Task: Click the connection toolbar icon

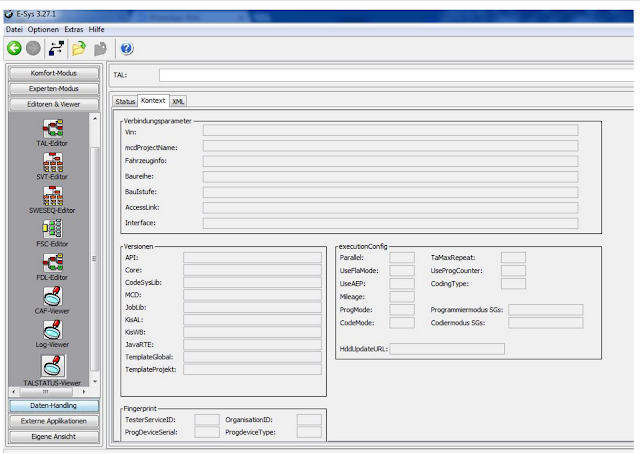Action: (56, 48)
